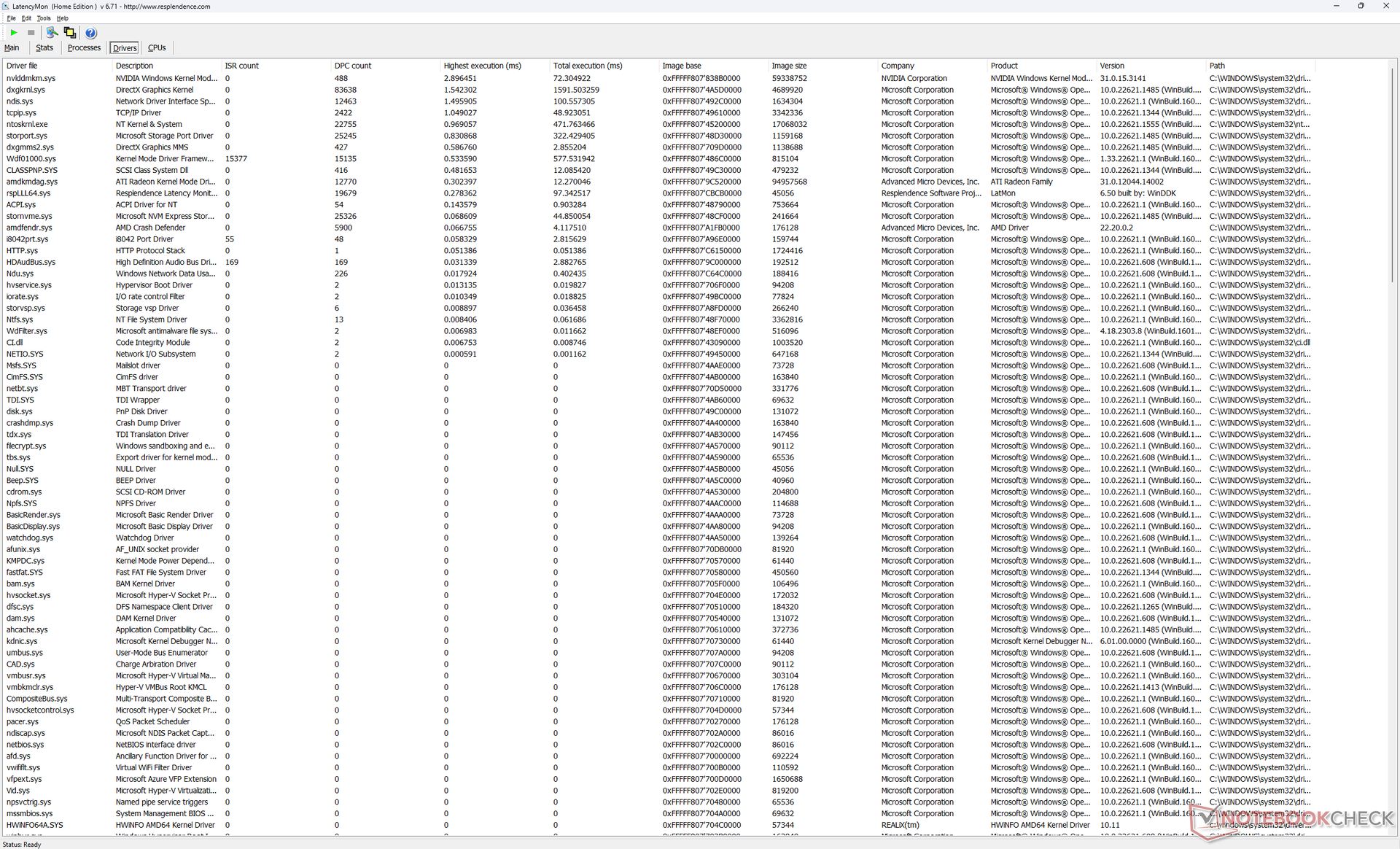1400x849 pixels.
Task: Open the Help menu
Action: [x=63, y=18]
